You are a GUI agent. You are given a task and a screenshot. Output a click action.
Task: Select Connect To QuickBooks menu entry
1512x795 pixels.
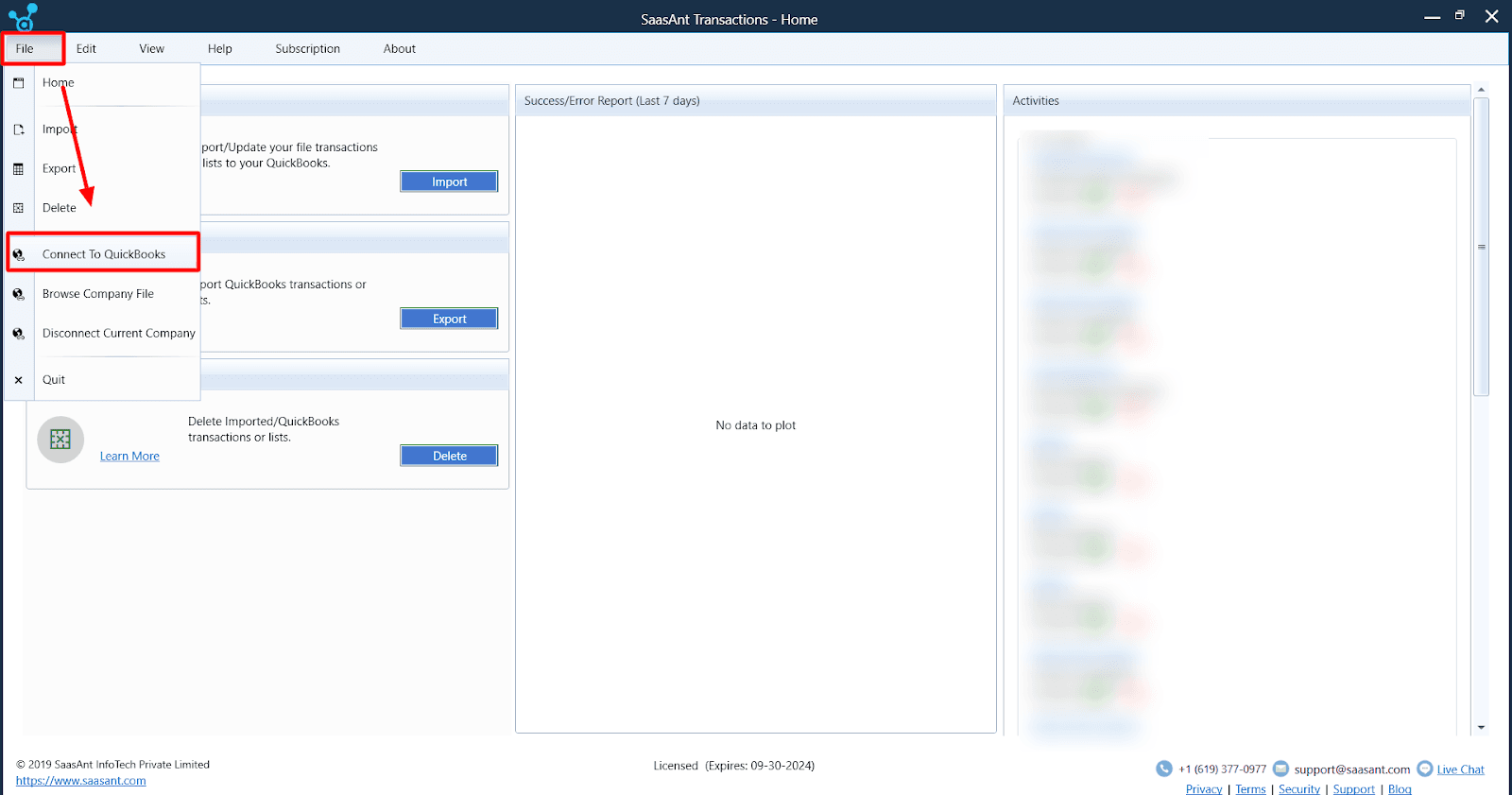[102, 253]
